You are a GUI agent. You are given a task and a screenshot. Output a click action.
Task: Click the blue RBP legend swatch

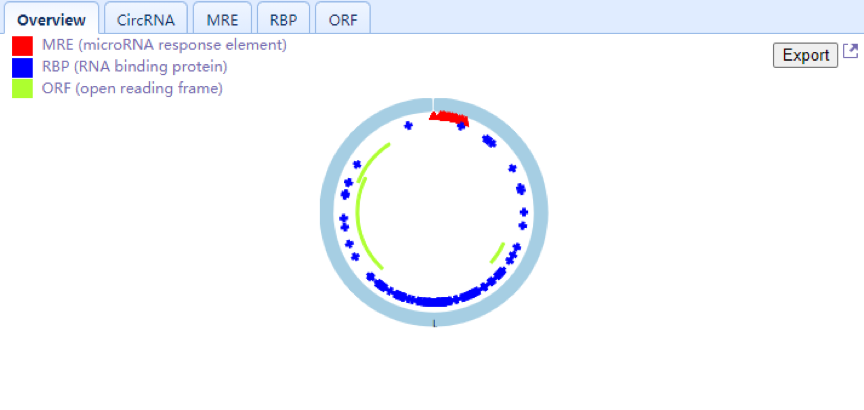click(x=22, y=67)
